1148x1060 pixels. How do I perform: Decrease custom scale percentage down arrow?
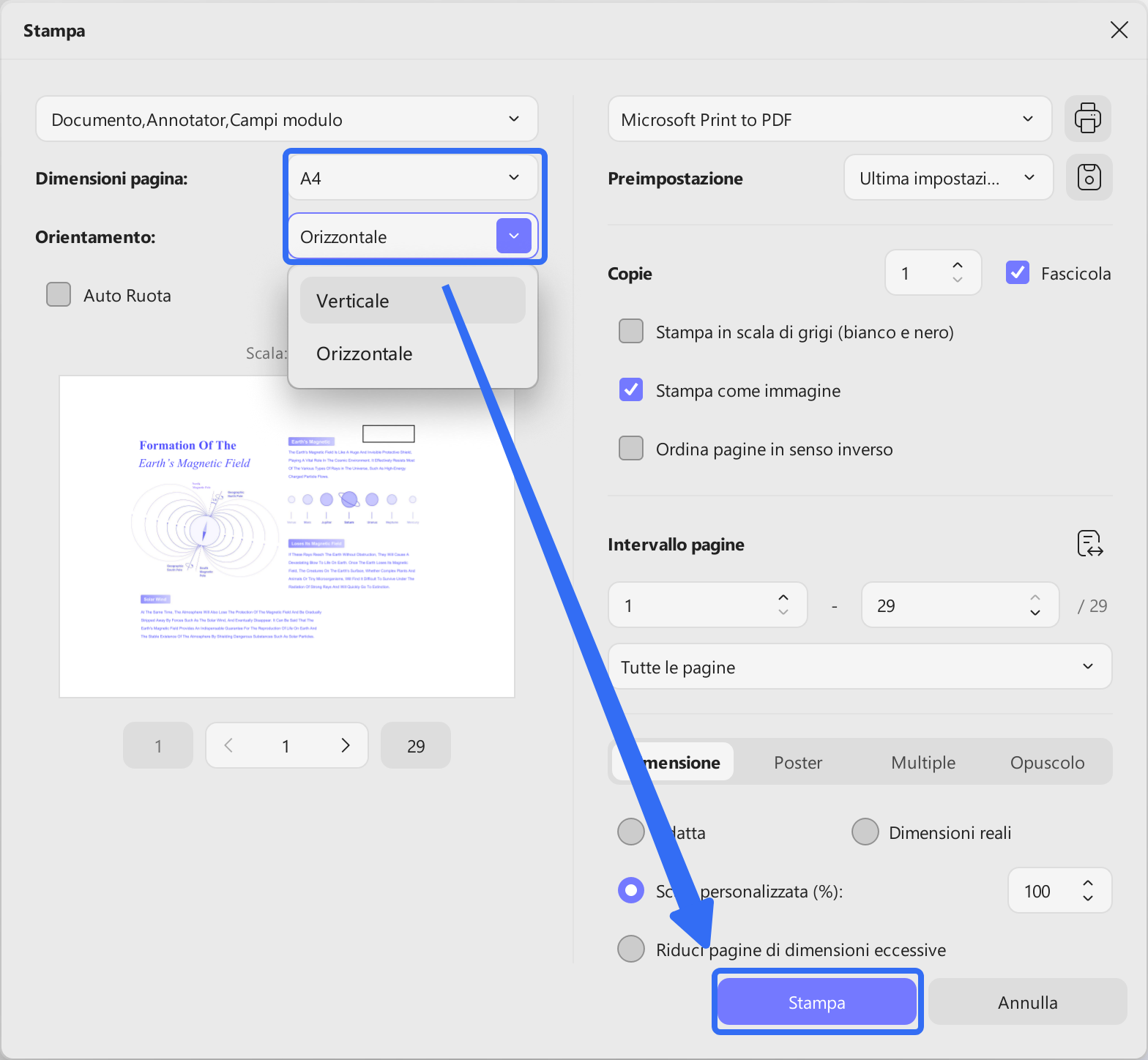click(x=1088, y=898)
